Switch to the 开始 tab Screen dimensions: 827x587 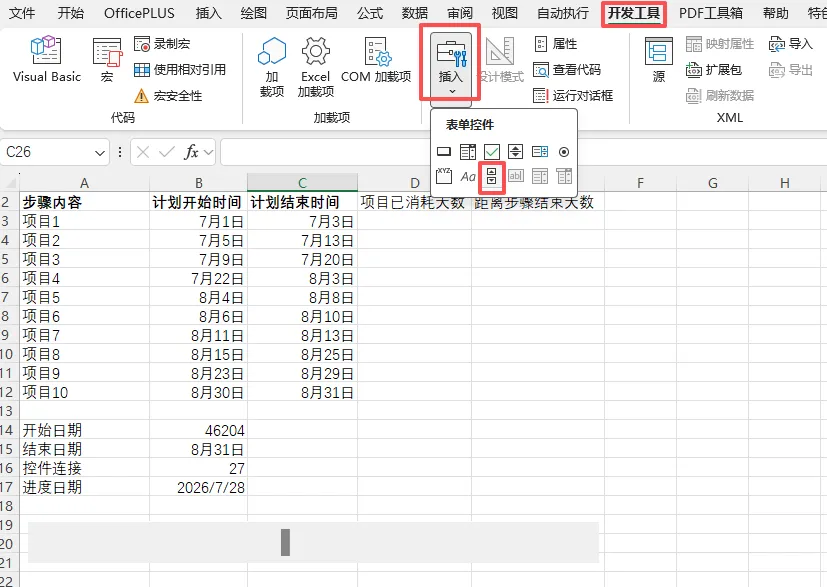pos(71,13)
